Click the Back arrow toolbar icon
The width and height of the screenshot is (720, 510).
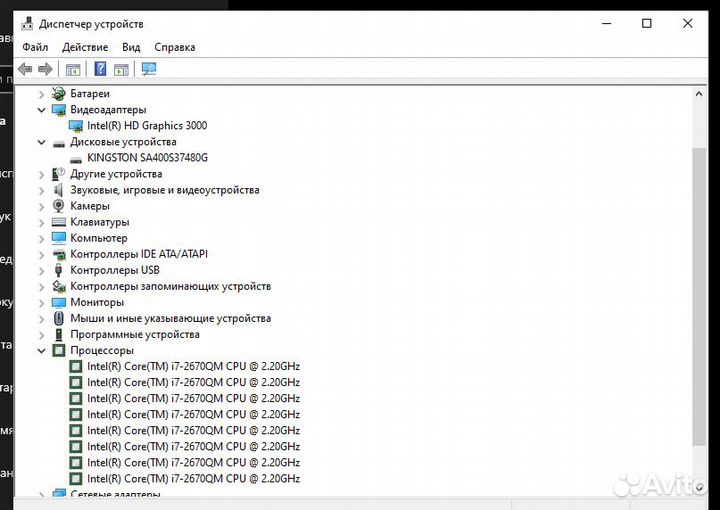point(25,69)
